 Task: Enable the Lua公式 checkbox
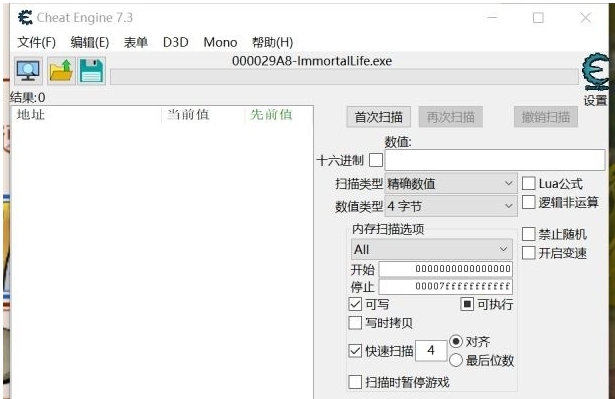(x=528, y=183)
